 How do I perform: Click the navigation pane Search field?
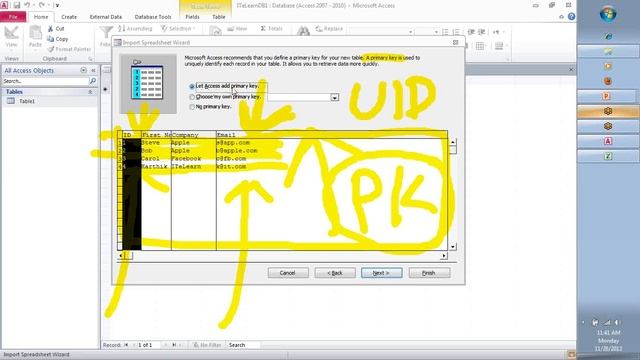[x=45, y=81]
